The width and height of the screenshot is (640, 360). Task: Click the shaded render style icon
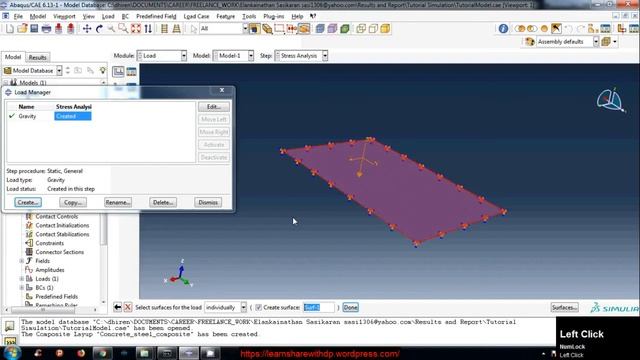tap(385, 29)
